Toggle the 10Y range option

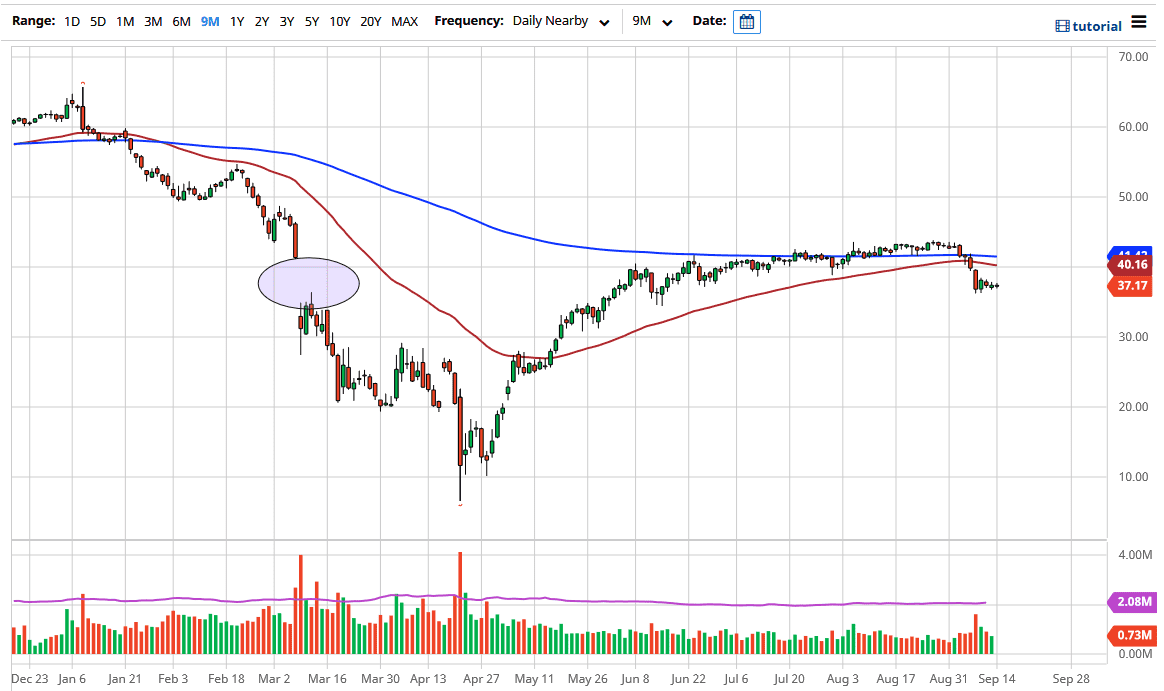click(340, 21)
